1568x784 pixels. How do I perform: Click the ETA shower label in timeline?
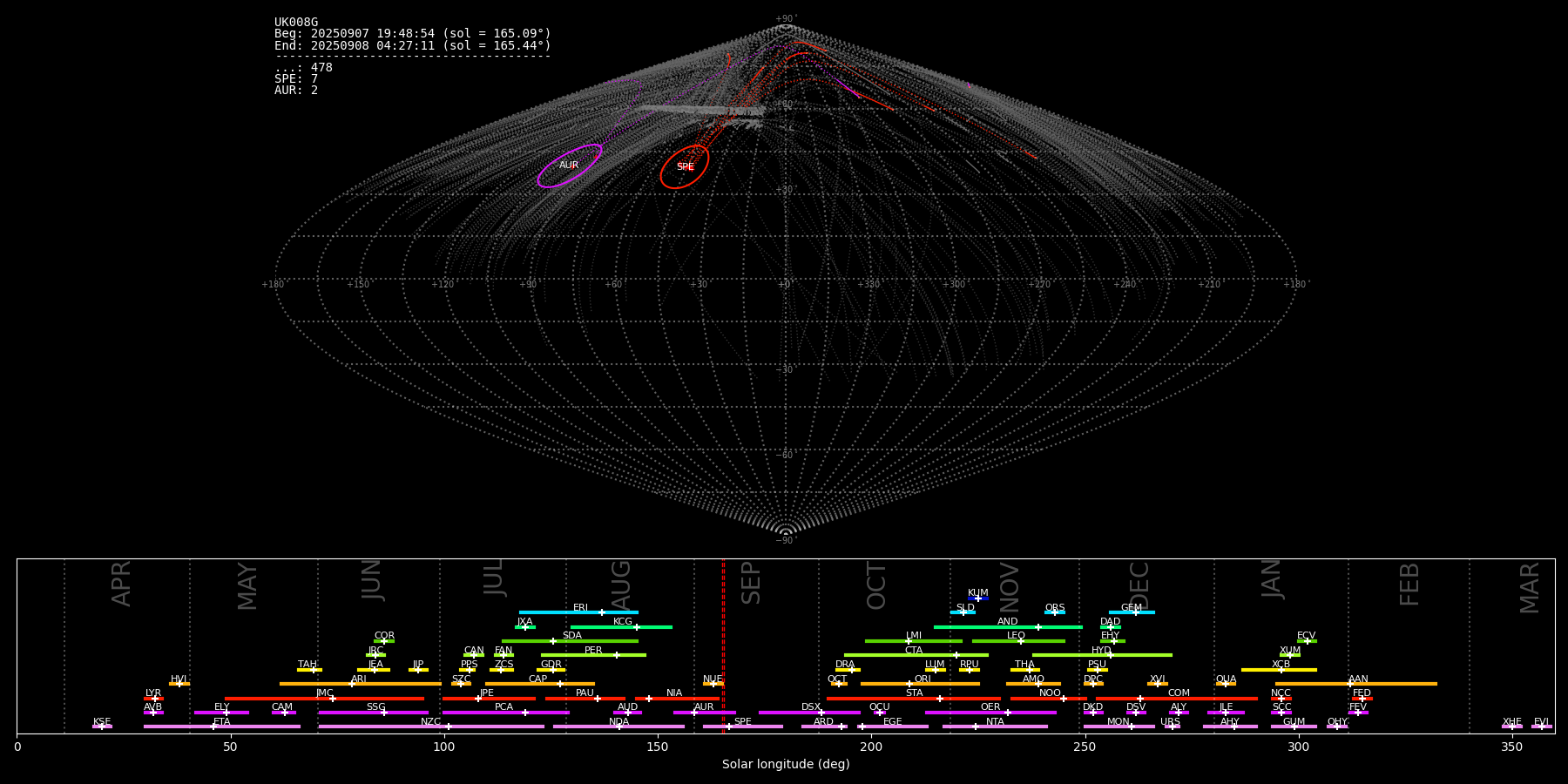tap(222, 721)
